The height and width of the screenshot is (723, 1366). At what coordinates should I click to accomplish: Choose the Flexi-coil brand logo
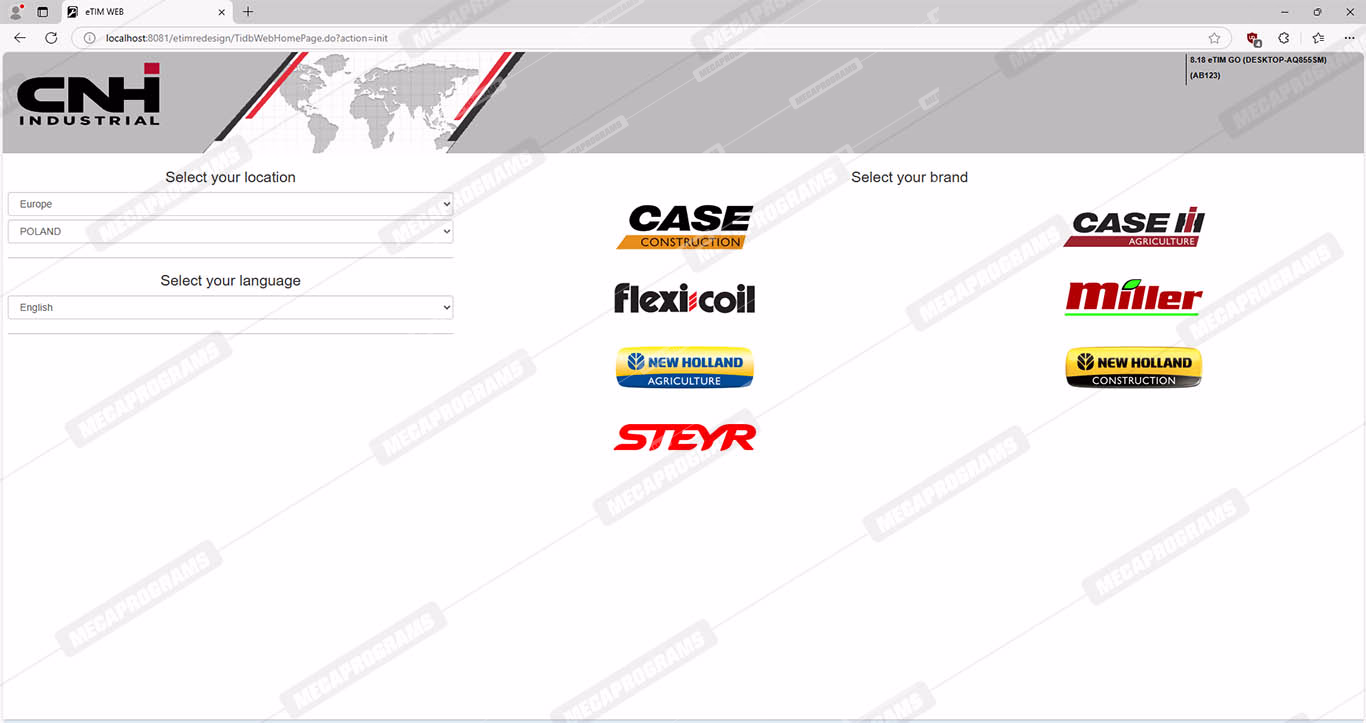pyautogui.click(x=684, y=298)
